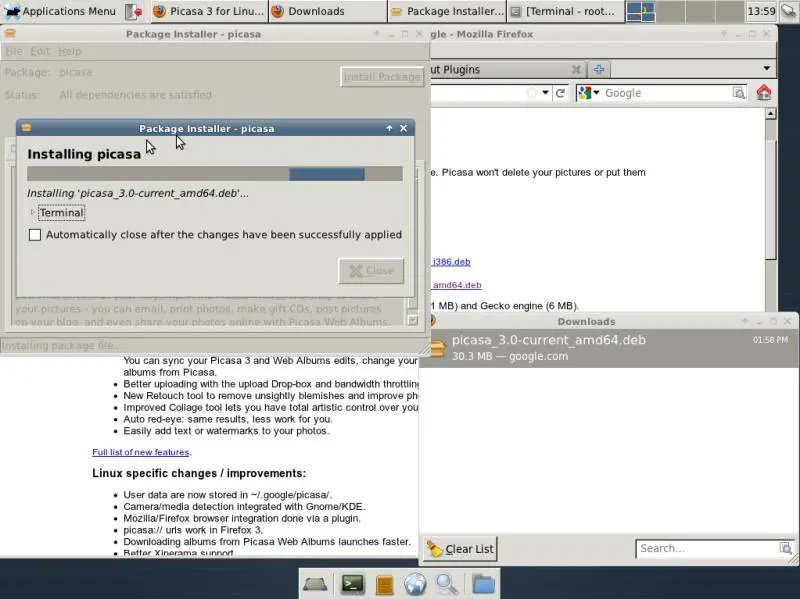Open the amd64.deb download link

coord(457,285)
